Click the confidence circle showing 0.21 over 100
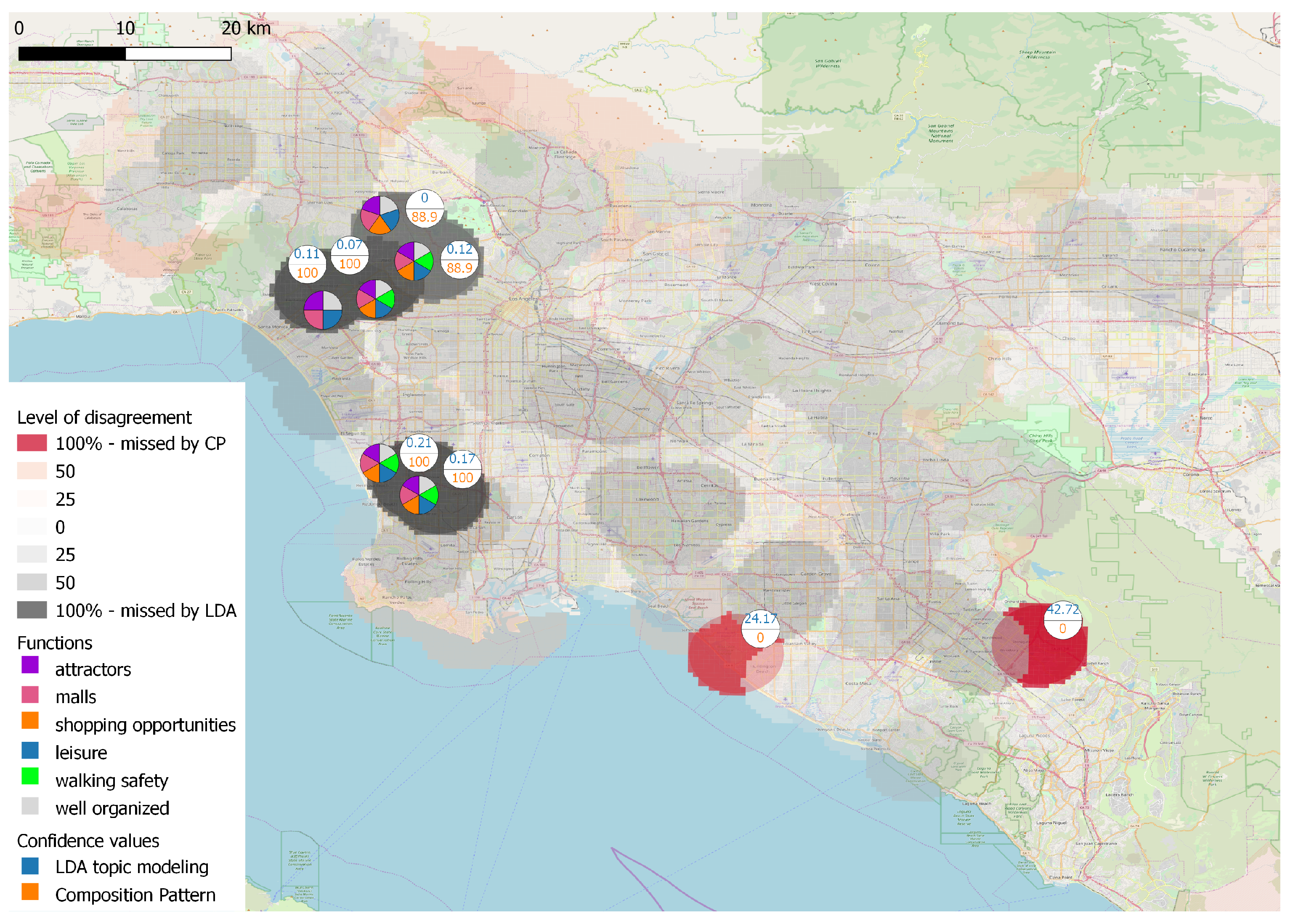The image size is (1290, 924). [x=419, y=452]
